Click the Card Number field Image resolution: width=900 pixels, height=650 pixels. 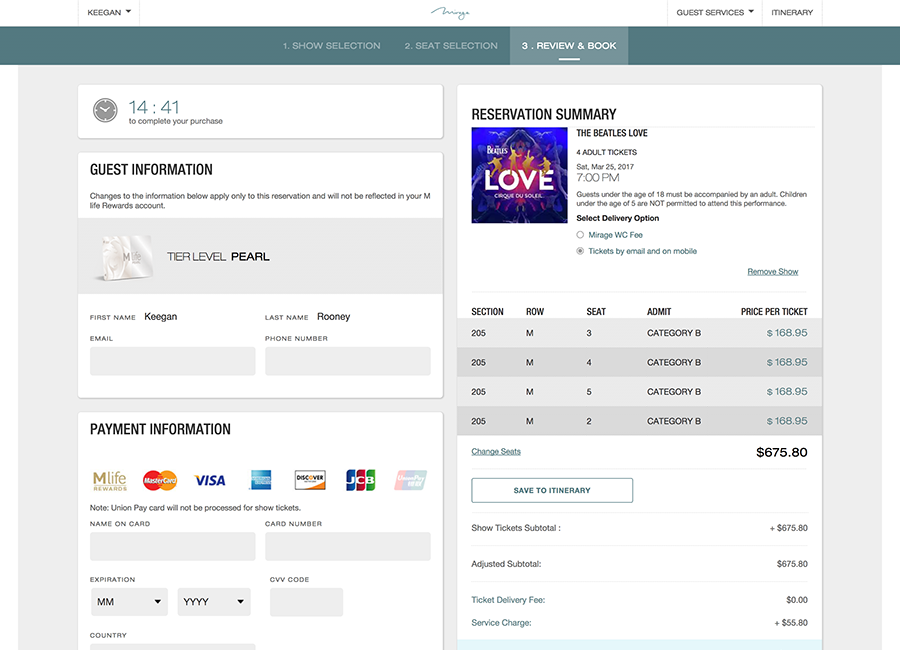coord(348,546)
